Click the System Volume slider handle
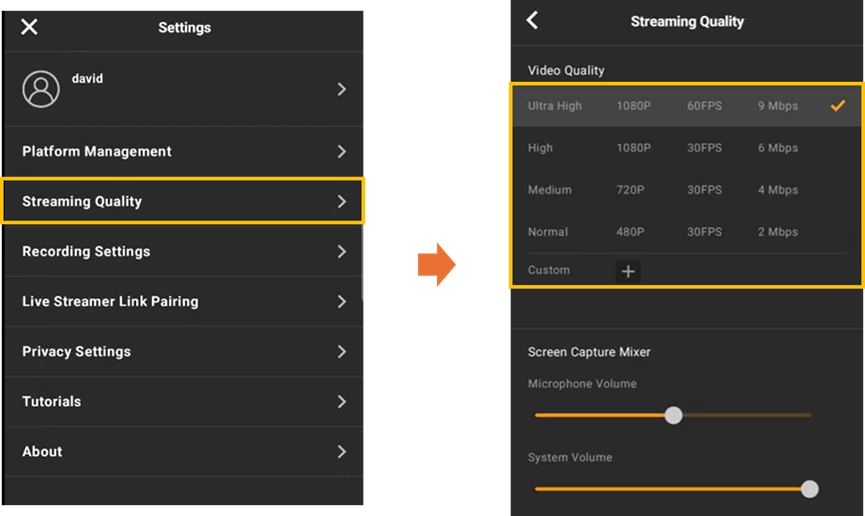The height and width of the screenshot is (516, 865). click(810, 489)
